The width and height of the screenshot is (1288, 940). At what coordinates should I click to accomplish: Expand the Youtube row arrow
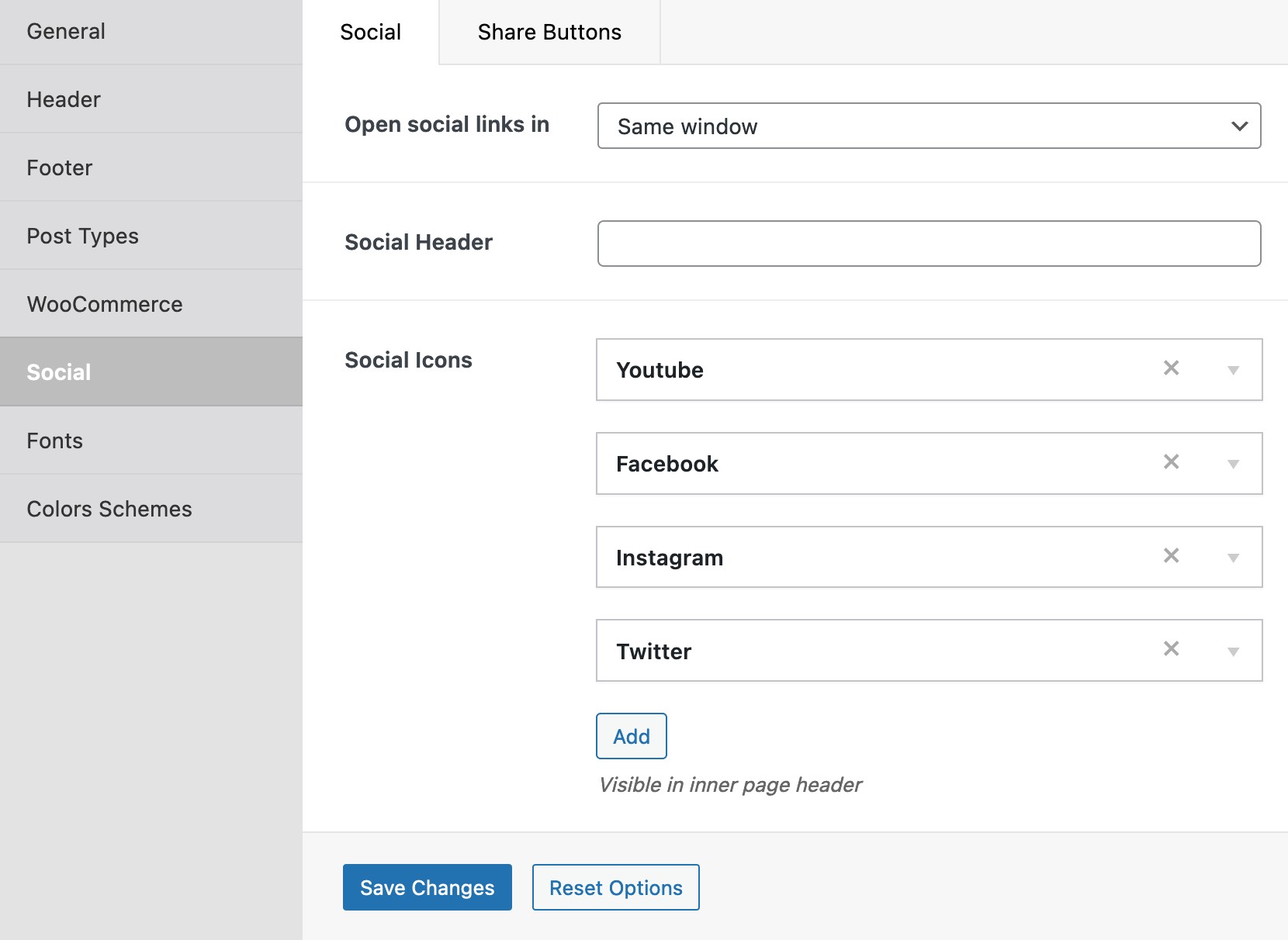(1233, 371)
